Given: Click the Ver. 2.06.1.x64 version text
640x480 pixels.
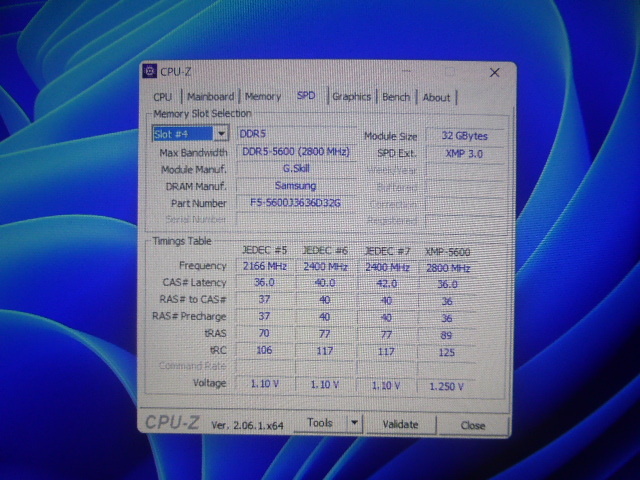Looking at the screenshot, I should [247, 425].
